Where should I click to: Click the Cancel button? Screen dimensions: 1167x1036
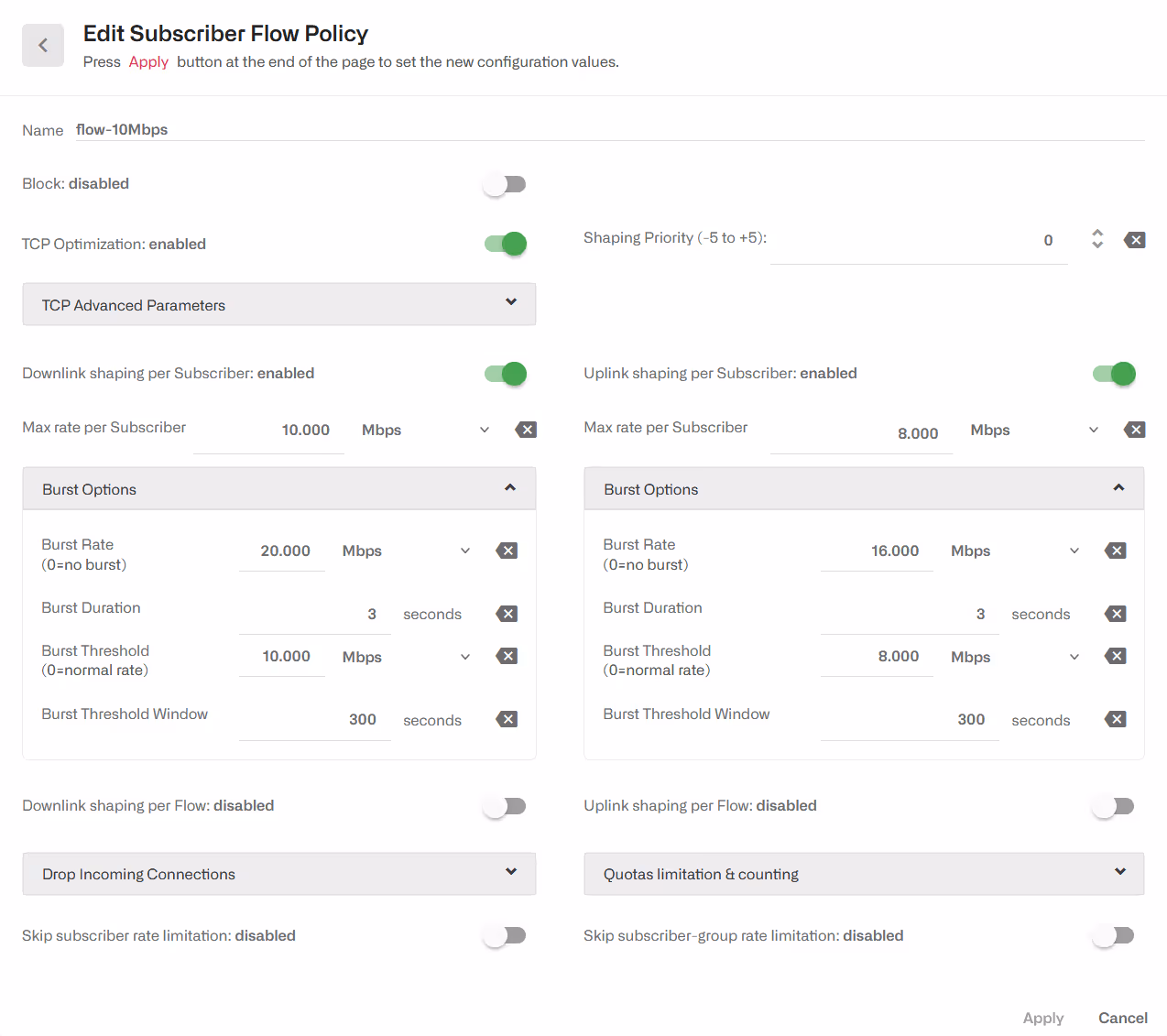(1122, 1018)
